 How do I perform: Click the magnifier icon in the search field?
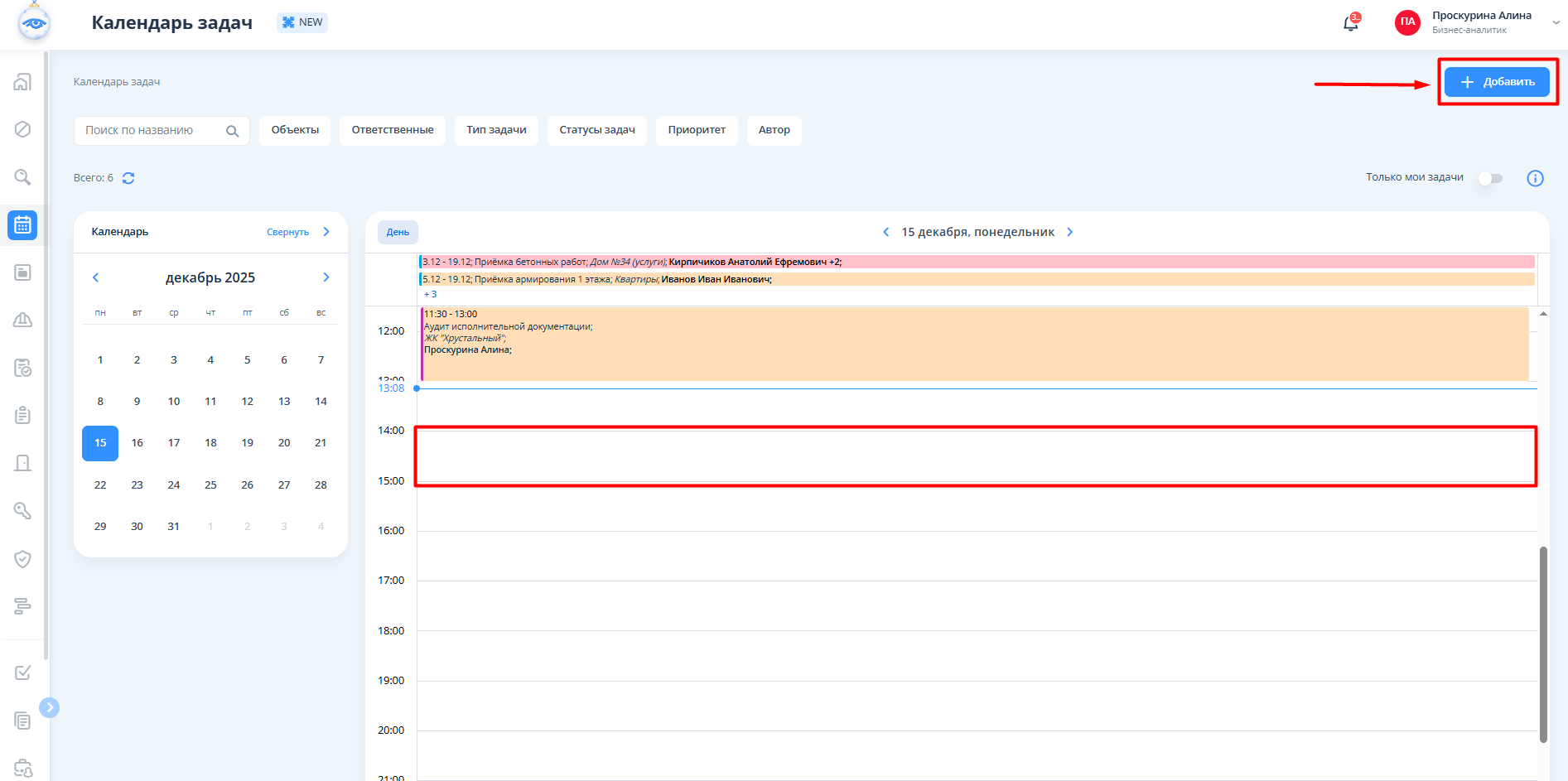coord(232,131)
